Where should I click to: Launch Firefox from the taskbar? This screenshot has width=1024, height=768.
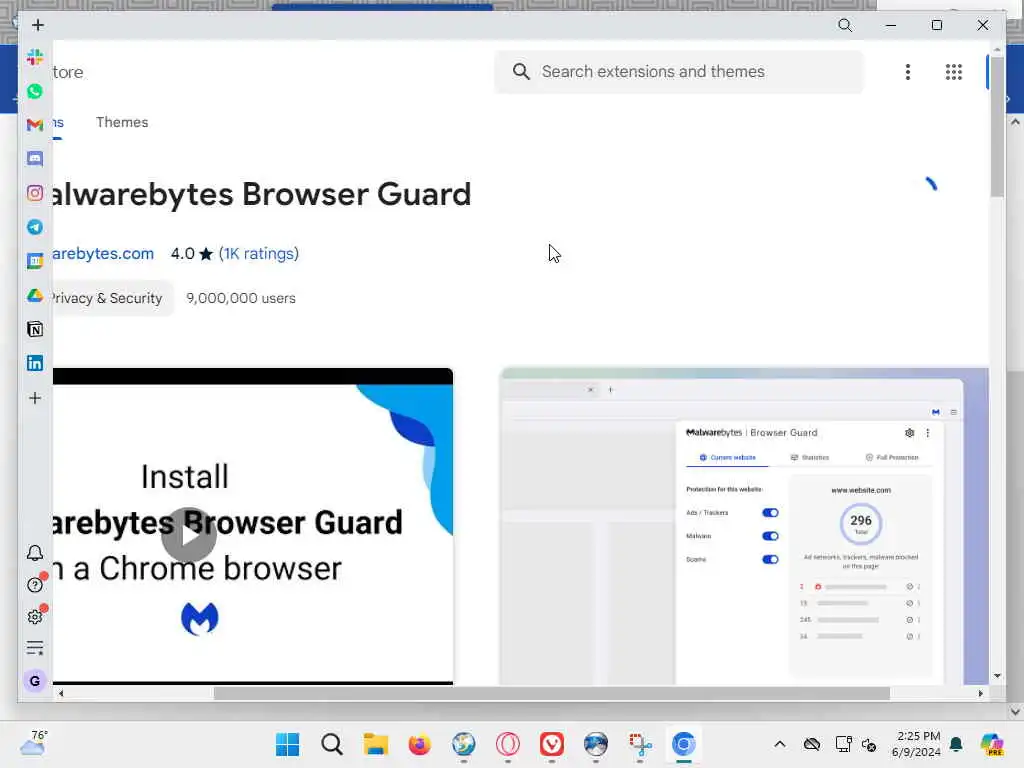(x=419, y=744)
